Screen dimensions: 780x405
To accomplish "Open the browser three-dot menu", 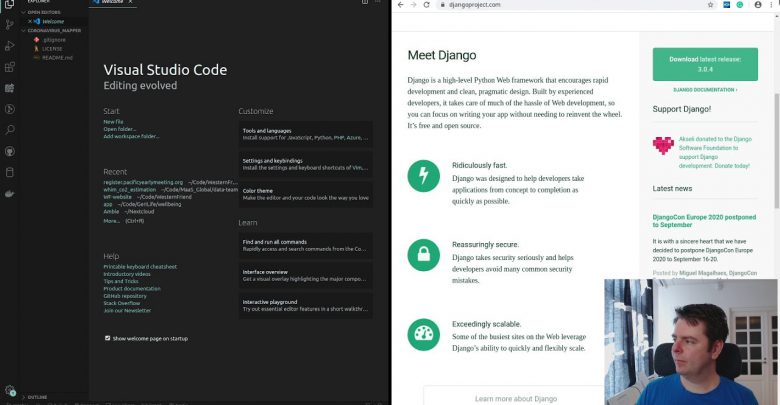I will coord(771,4).
